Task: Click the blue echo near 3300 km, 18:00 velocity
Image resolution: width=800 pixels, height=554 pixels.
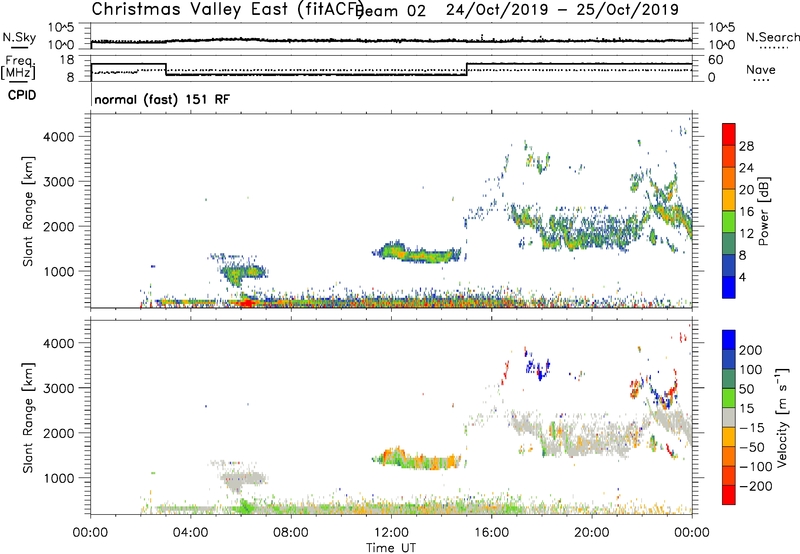Action: (x=538, y=368)
